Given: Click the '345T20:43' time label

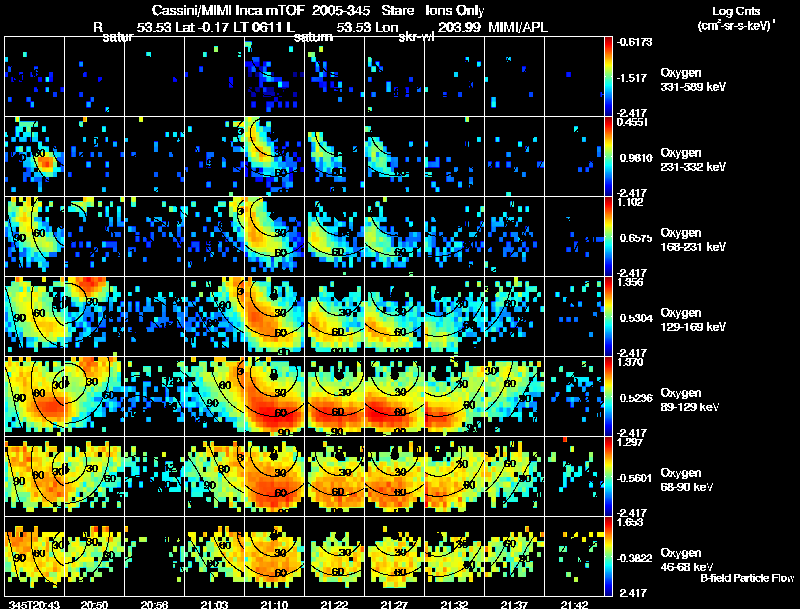Looking at the screenshot, I should tap(34, 605).
